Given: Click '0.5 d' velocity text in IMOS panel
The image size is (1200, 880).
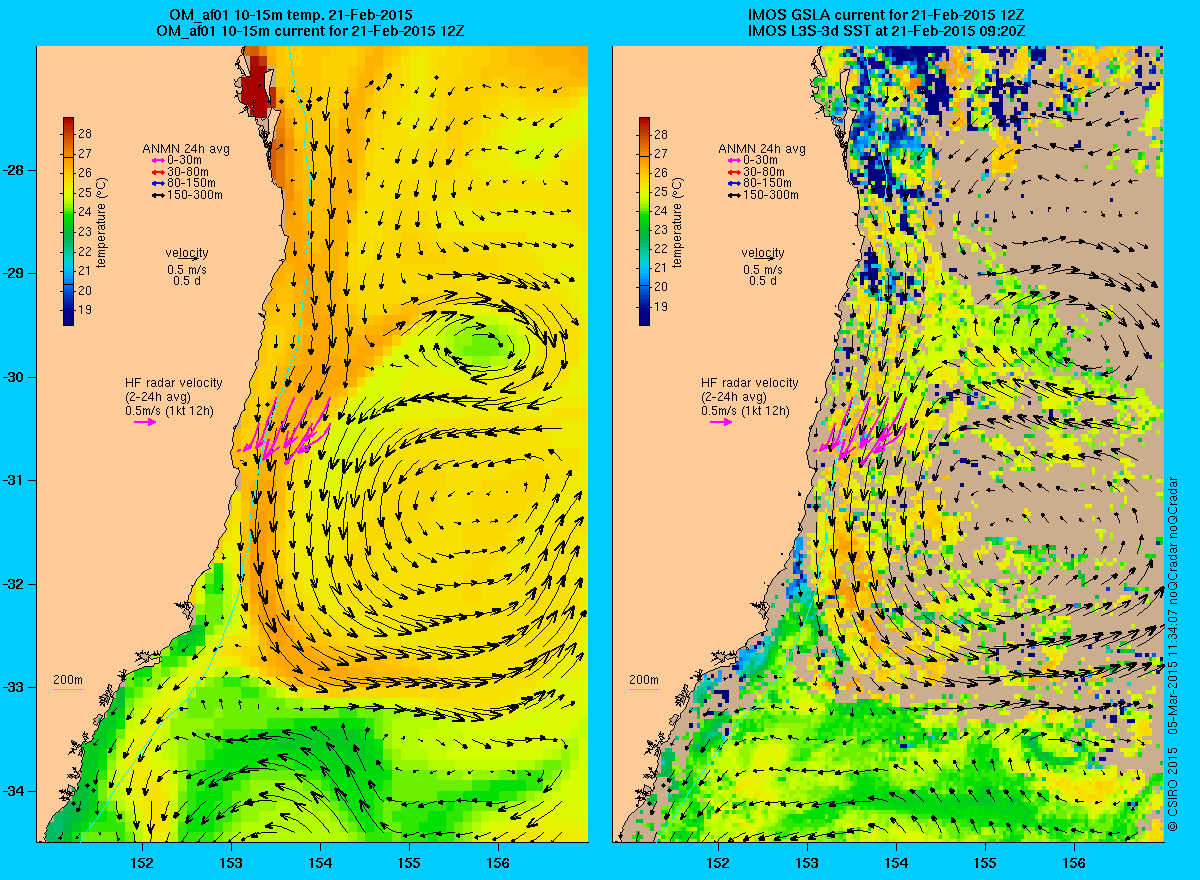Looking at the screenshot, I should pos(764,281).
